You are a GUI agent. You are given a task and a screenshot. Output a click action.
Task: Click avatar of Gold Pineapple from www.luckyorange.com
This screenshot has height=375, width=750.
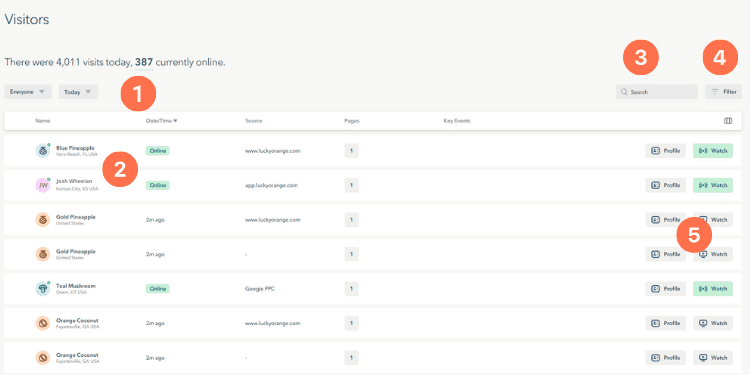[x=43, y=220]
